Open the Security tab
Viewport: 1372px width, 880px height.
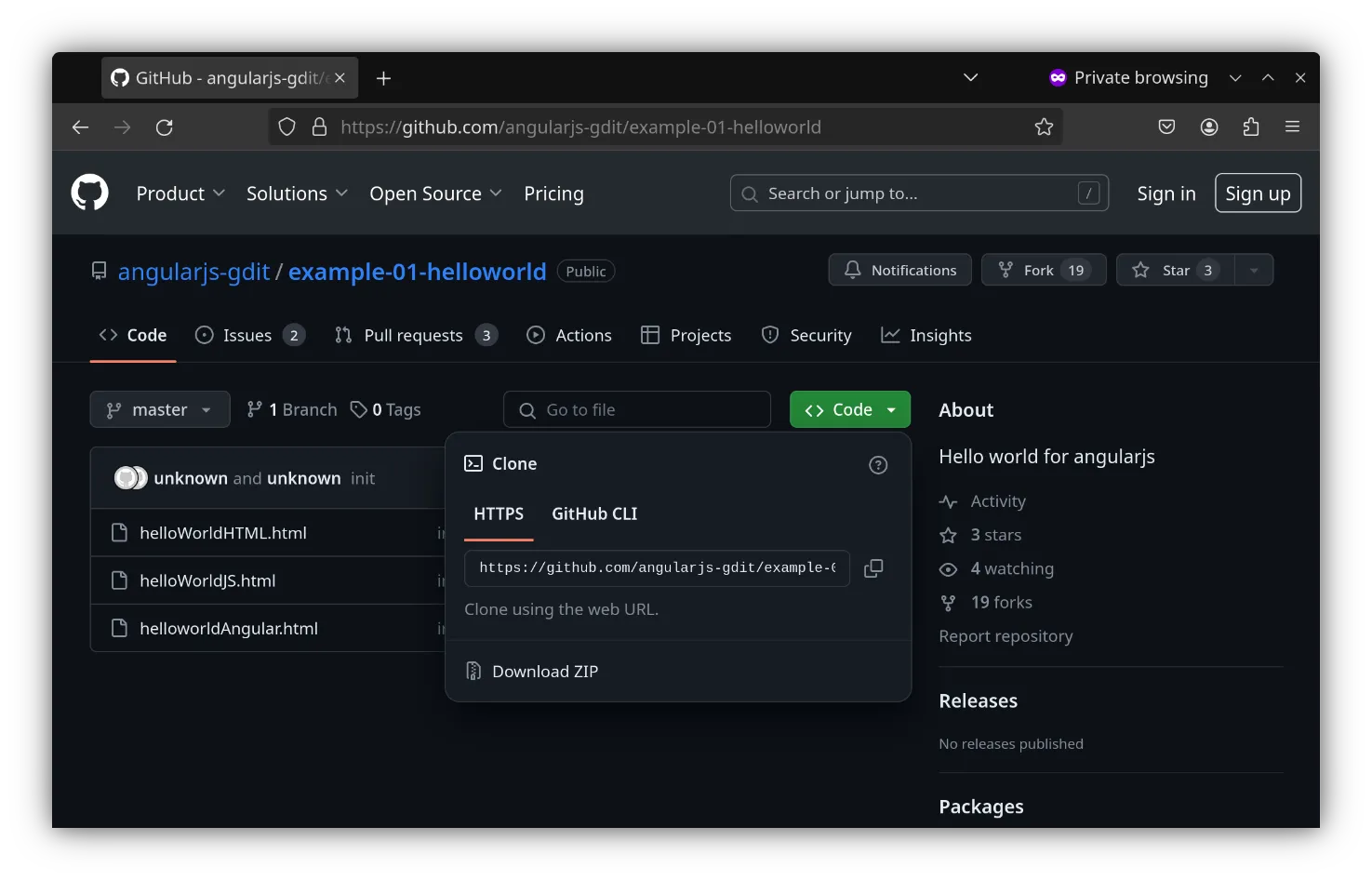tap(806, 336)
